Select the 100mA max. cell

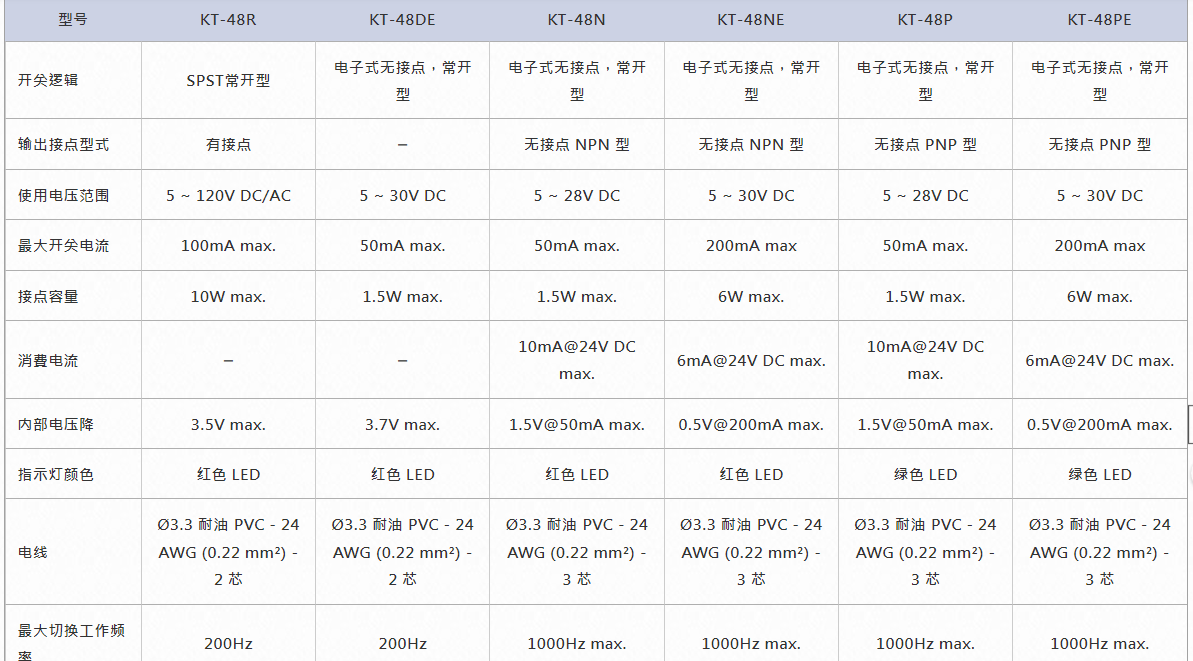point(228,246)
